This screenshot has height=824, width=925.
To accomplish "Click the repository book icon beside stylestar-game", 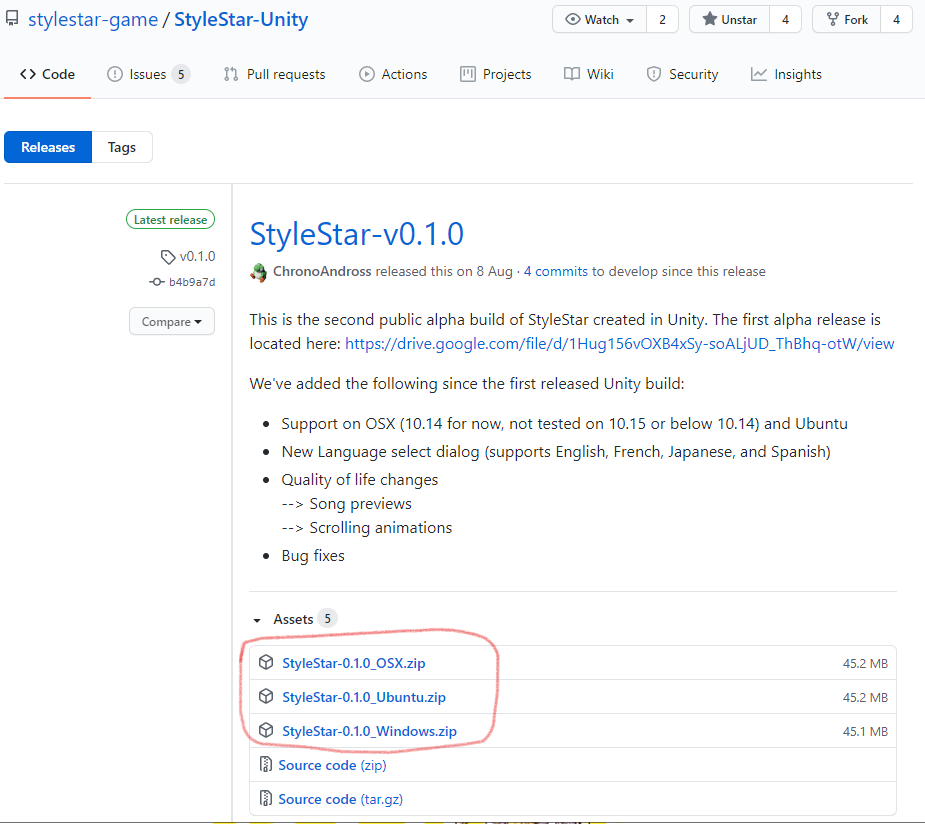I will tap(12, 19).
